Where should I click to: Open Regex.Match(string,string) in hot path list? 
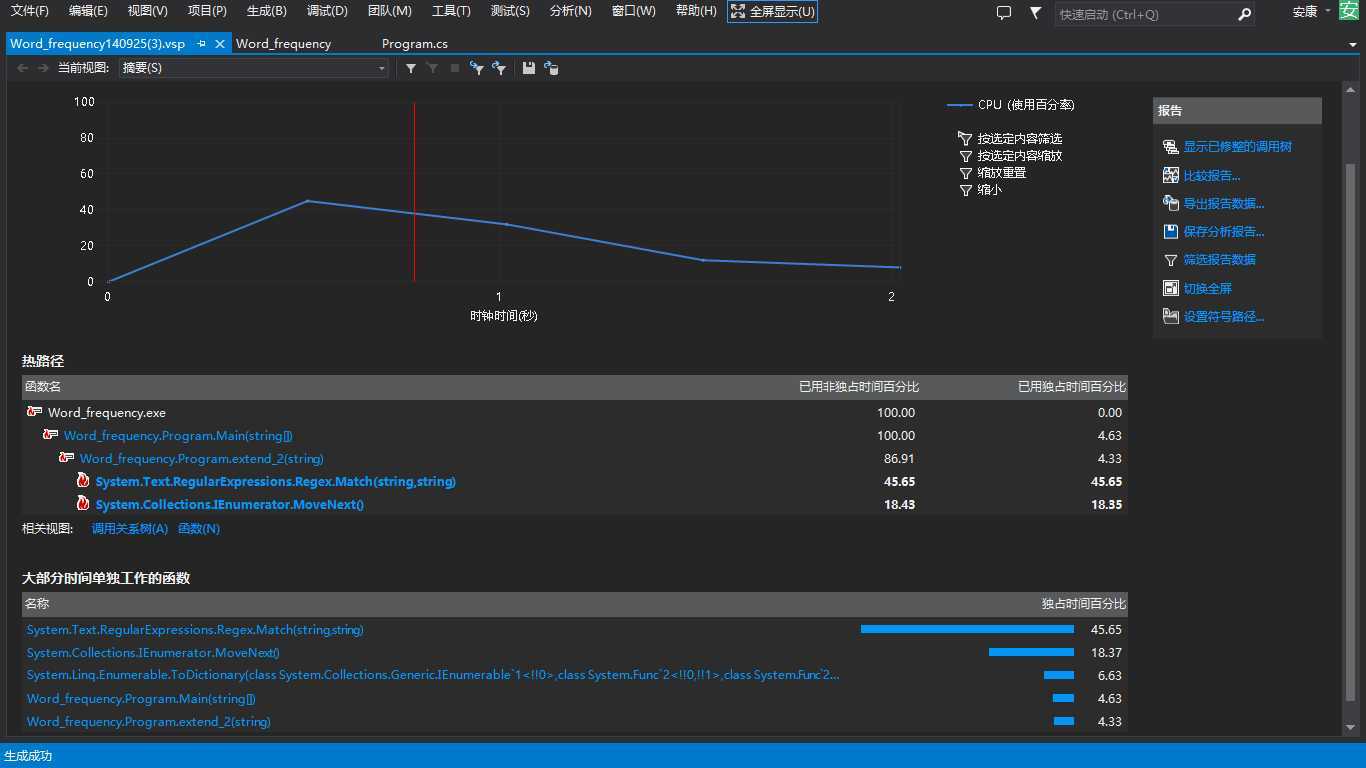tap(275, 481)
